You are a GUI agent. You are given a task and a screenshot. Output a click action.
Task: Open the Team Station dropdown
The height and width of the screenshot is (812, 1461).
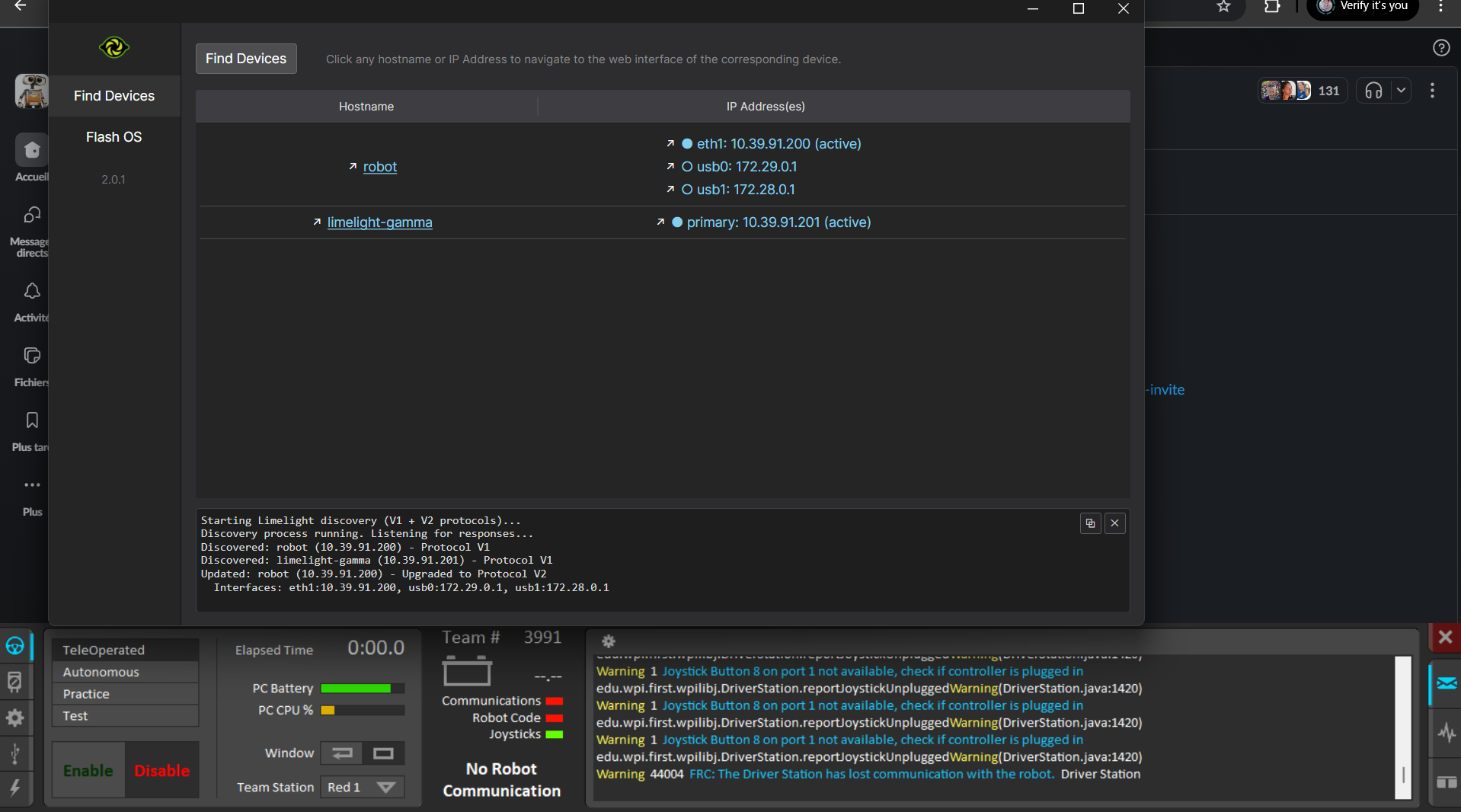click(362, 787)
